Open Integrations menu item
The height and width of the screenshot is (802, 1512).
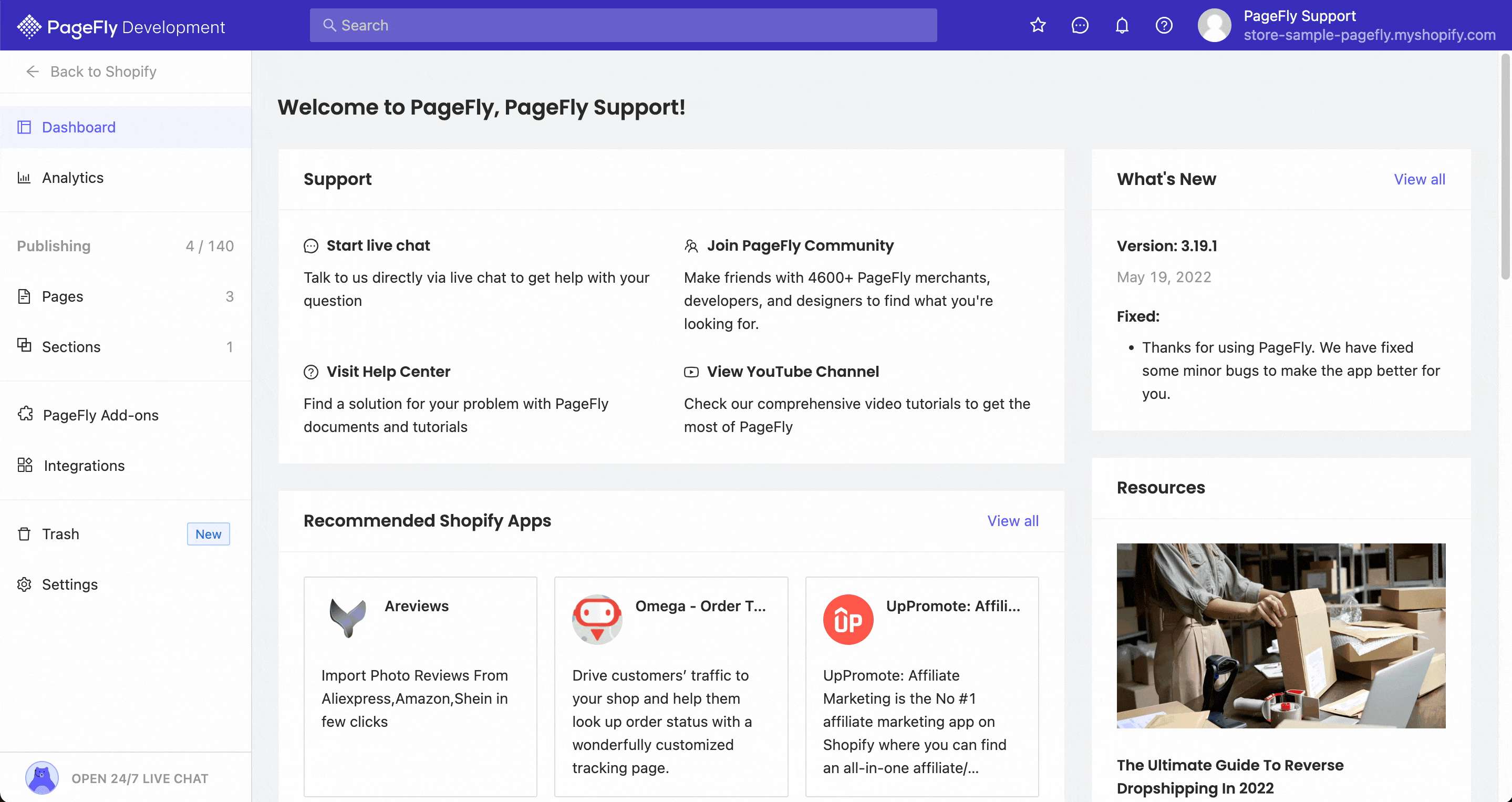coord(126,466)
